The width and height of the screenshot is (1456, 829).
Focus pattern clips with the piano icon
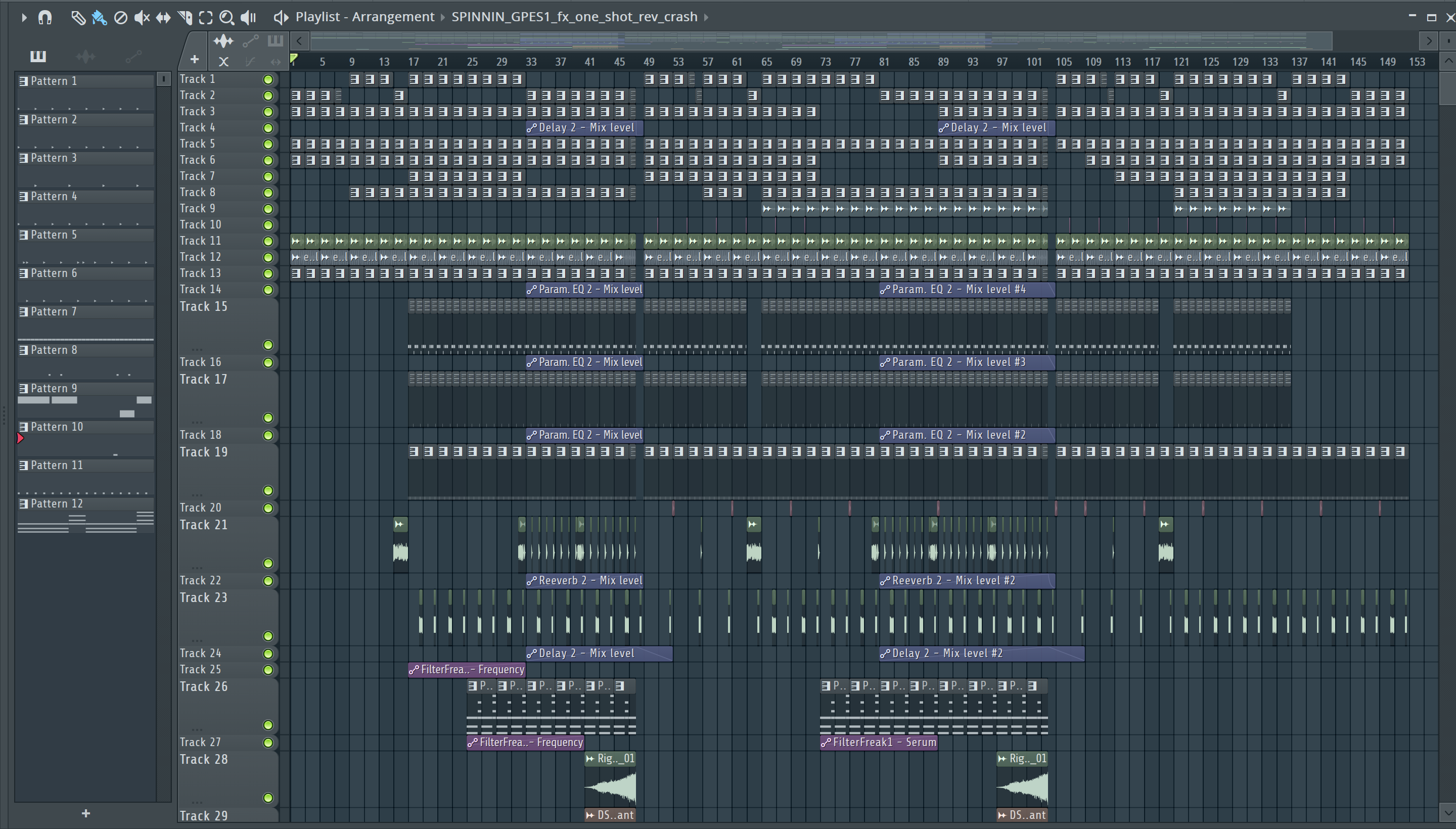click(275, 40)
